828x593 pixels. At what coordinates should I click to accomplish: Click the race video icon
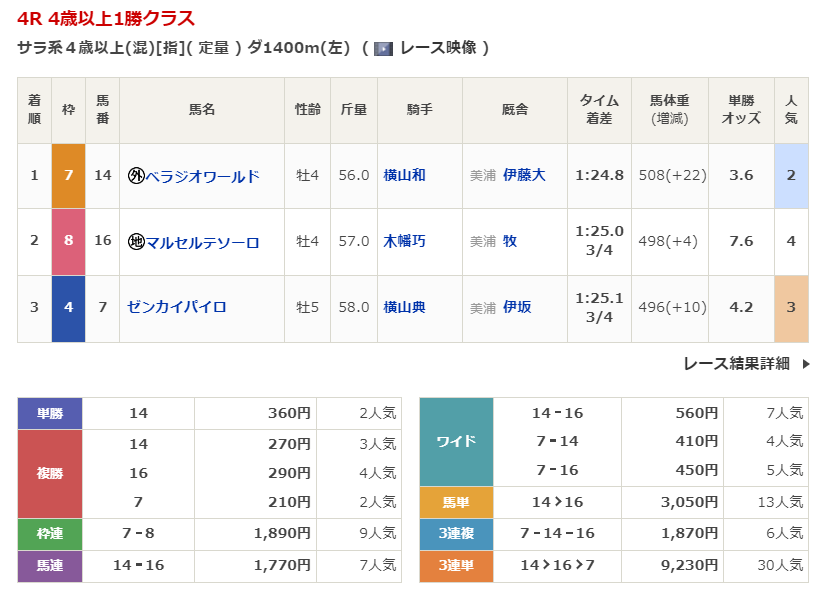383,48
